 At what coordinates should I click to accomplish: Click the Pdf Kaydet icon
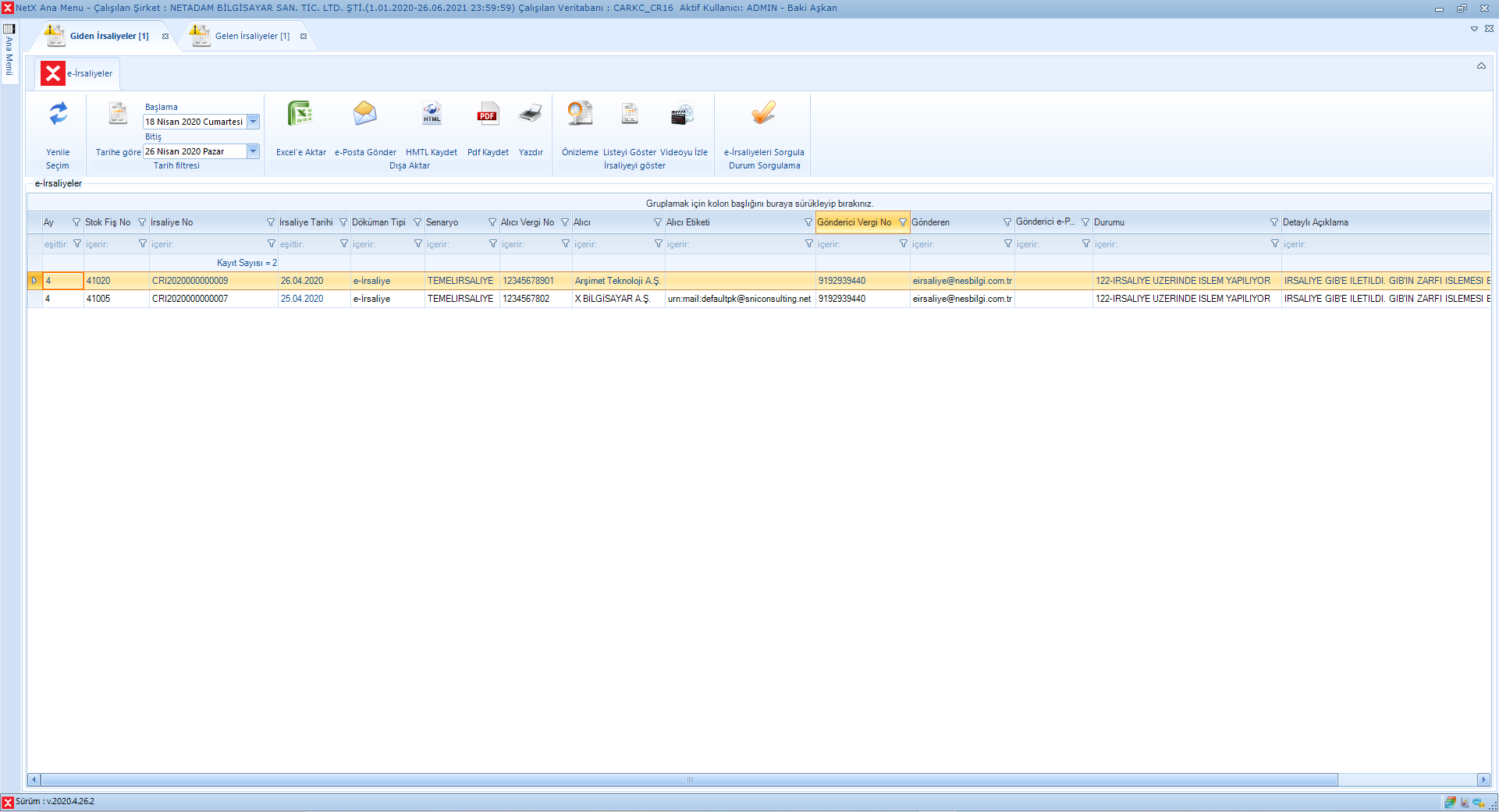tap(488, 115)
